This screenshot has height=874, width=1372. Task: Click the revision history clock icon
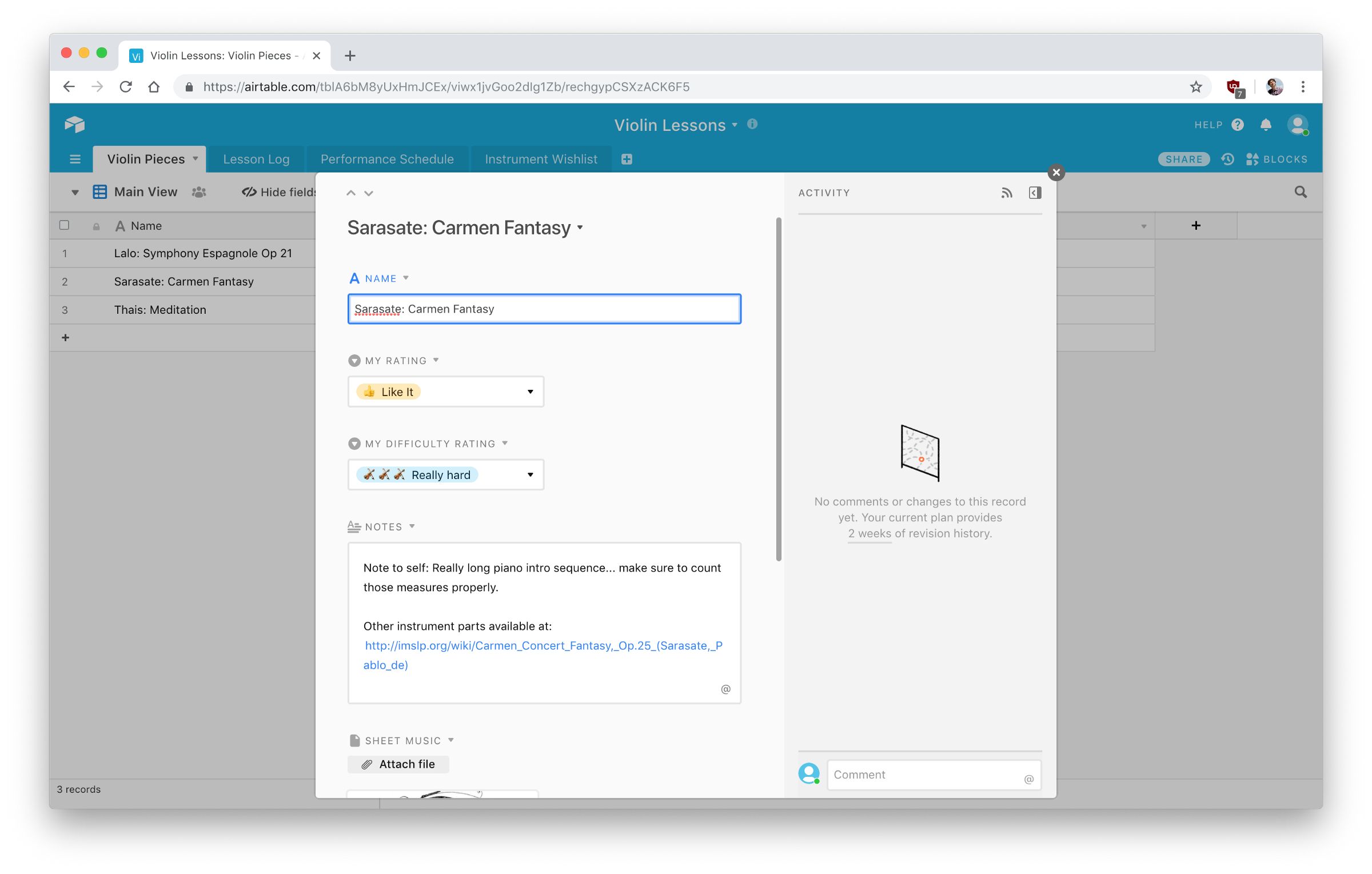click(x=1227, y=159)
